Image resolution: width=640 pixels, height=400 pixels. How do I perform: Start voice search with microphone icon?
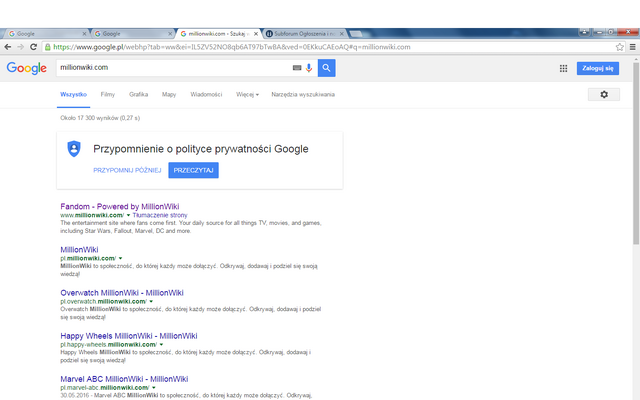coord(309,68)
